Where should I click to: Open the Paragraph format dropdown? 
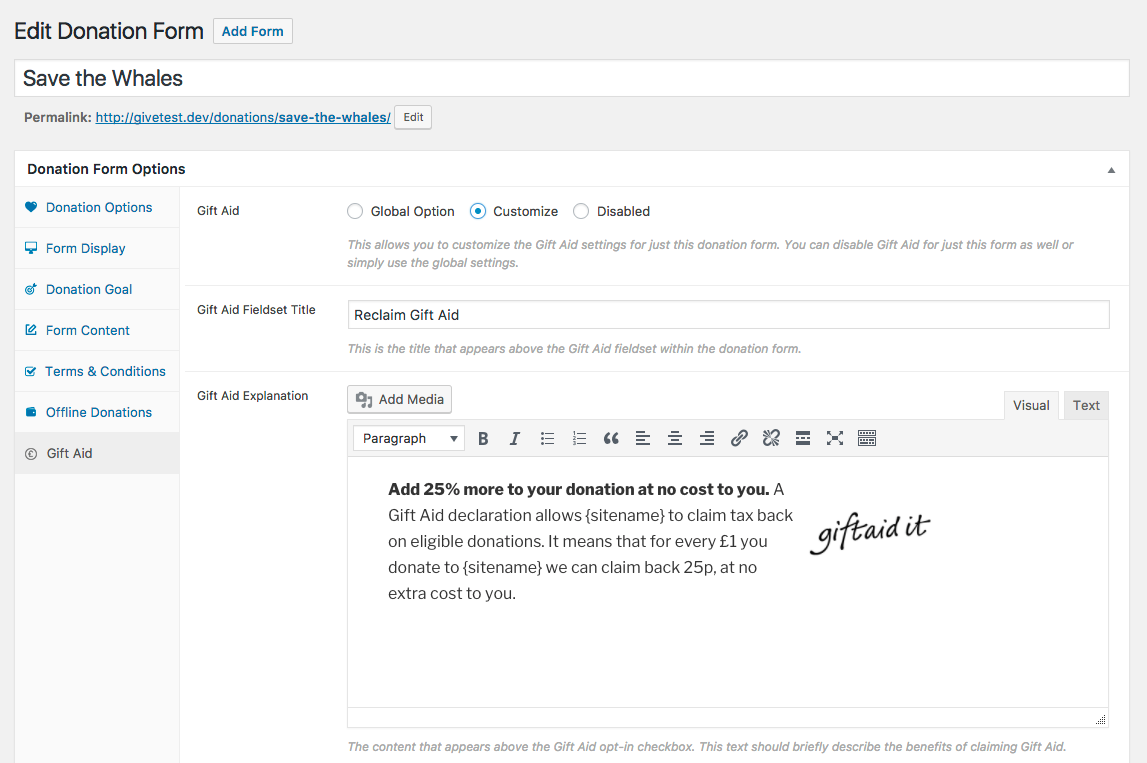pyautogui.click(x=408, y=438)
